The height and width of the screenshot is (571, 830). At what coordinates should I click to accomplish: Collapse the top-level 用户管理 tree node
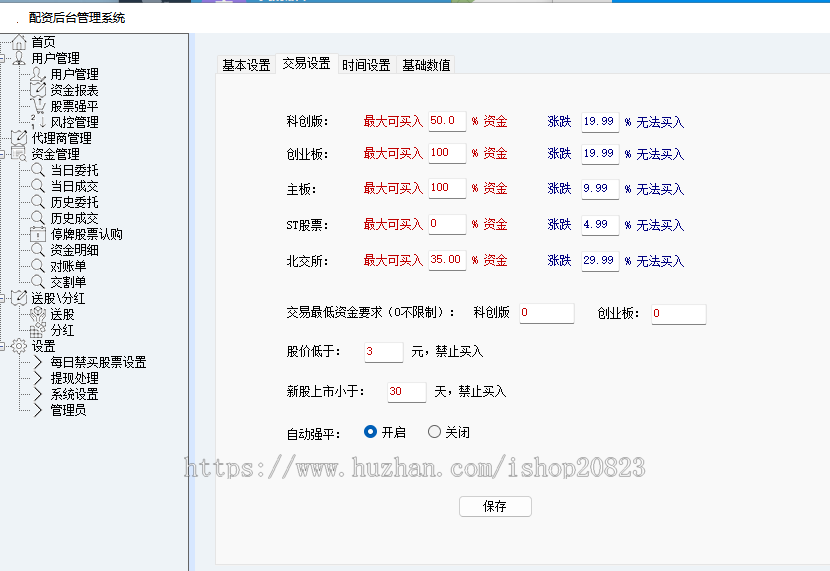click(x=2, y=58)
